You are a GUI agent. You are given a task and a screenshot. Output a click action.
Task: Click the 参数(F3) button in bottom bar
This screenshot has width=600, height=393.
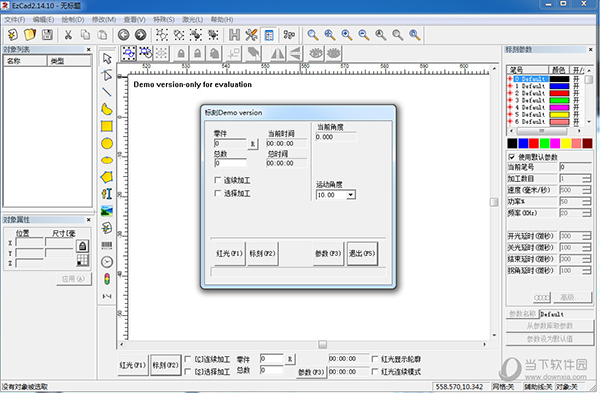click(311, 372)
